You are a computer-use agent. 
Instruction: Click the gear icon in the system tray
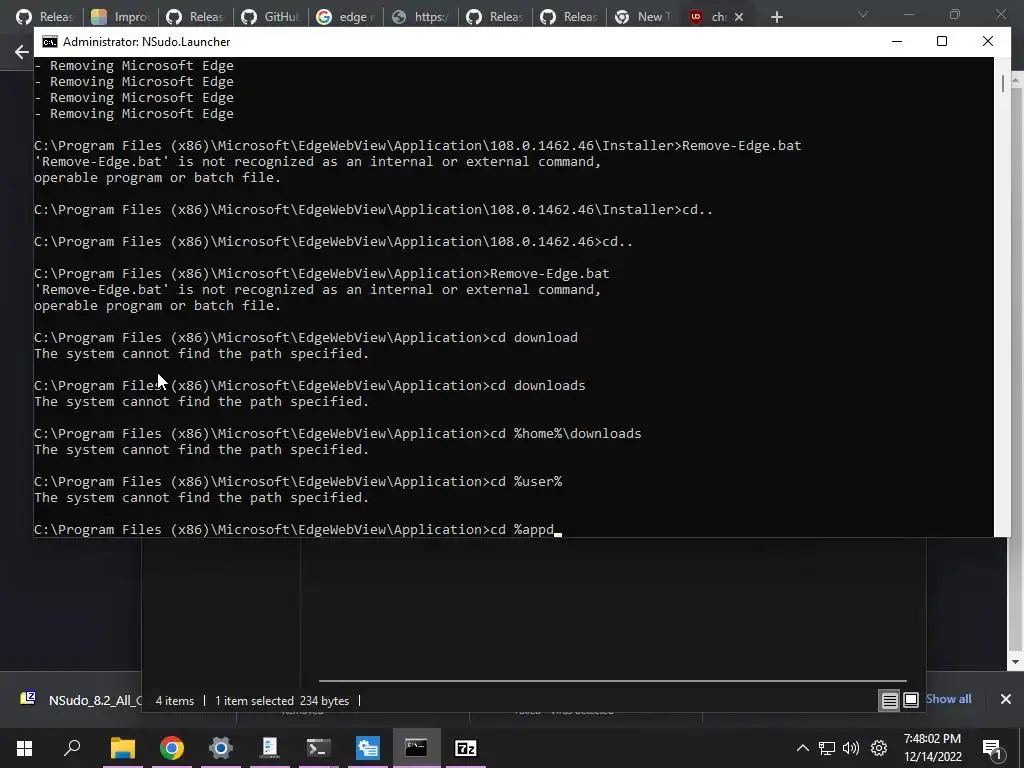pyautogui.click(x=879, y=748)
